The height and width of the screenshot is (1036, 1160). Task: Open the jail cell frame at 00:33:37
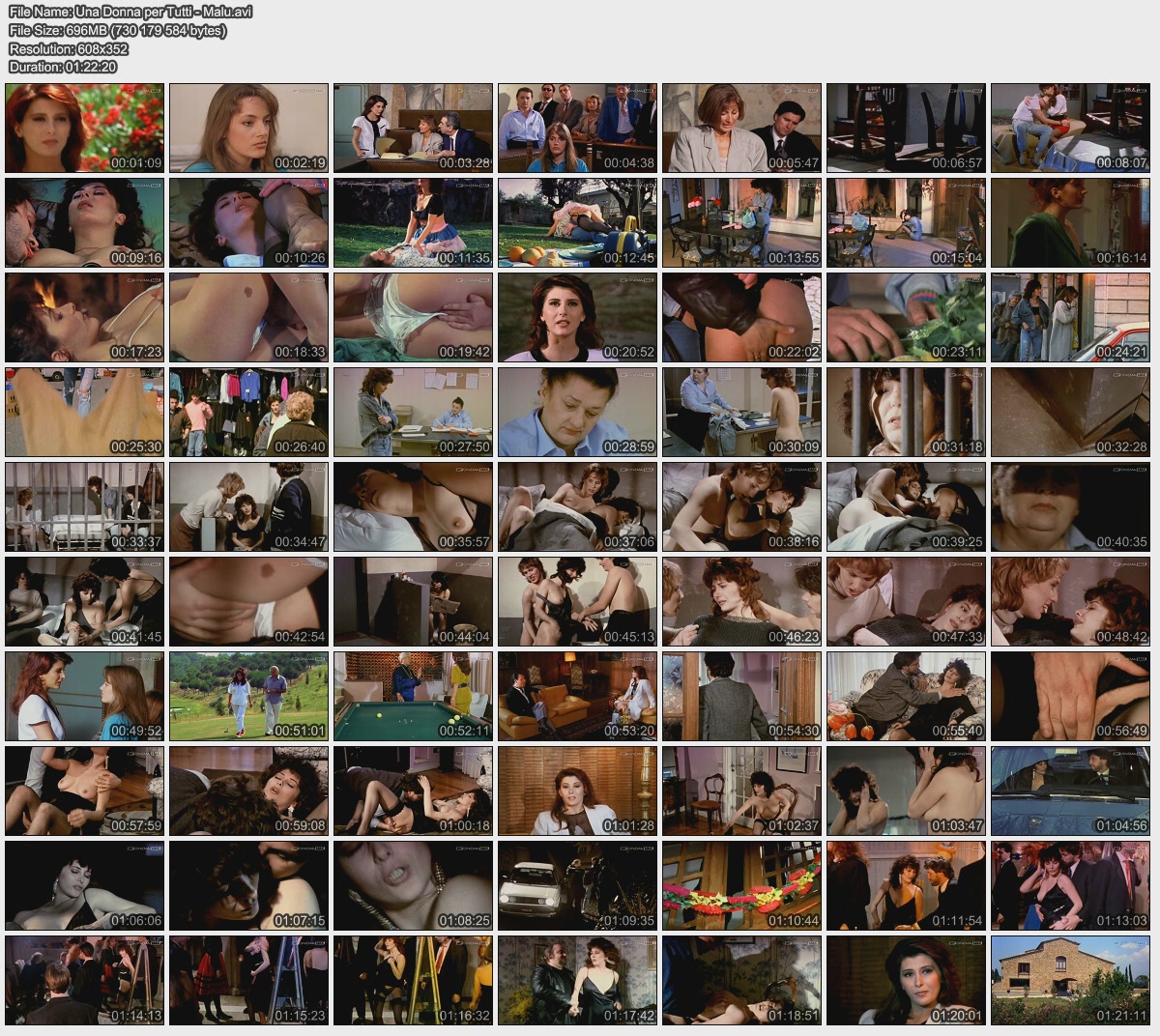click(84, 506)
